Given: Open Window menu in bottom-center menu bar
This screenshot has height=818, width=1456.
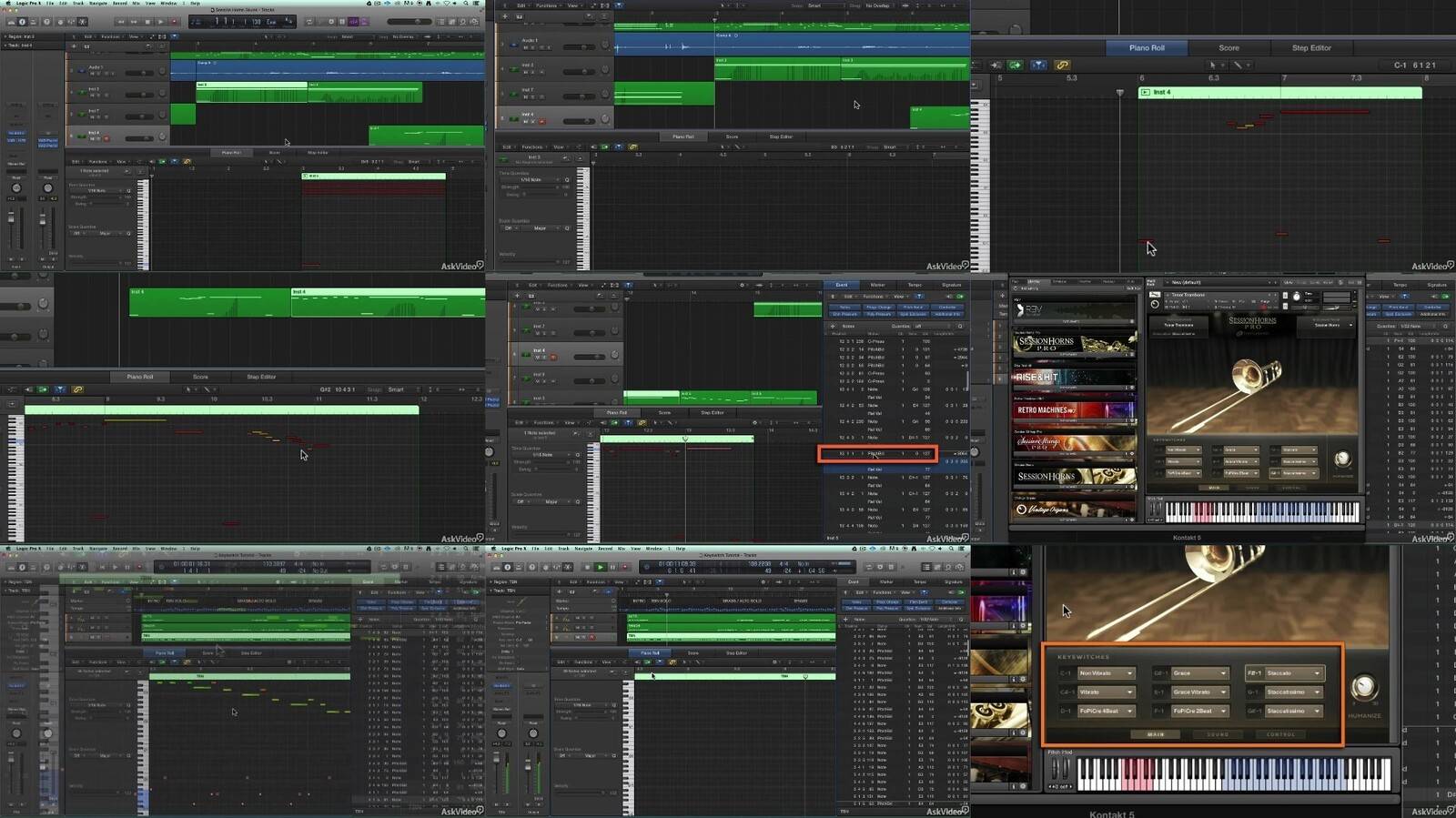Looking at the screenshot, I should [x=653, y=549].
